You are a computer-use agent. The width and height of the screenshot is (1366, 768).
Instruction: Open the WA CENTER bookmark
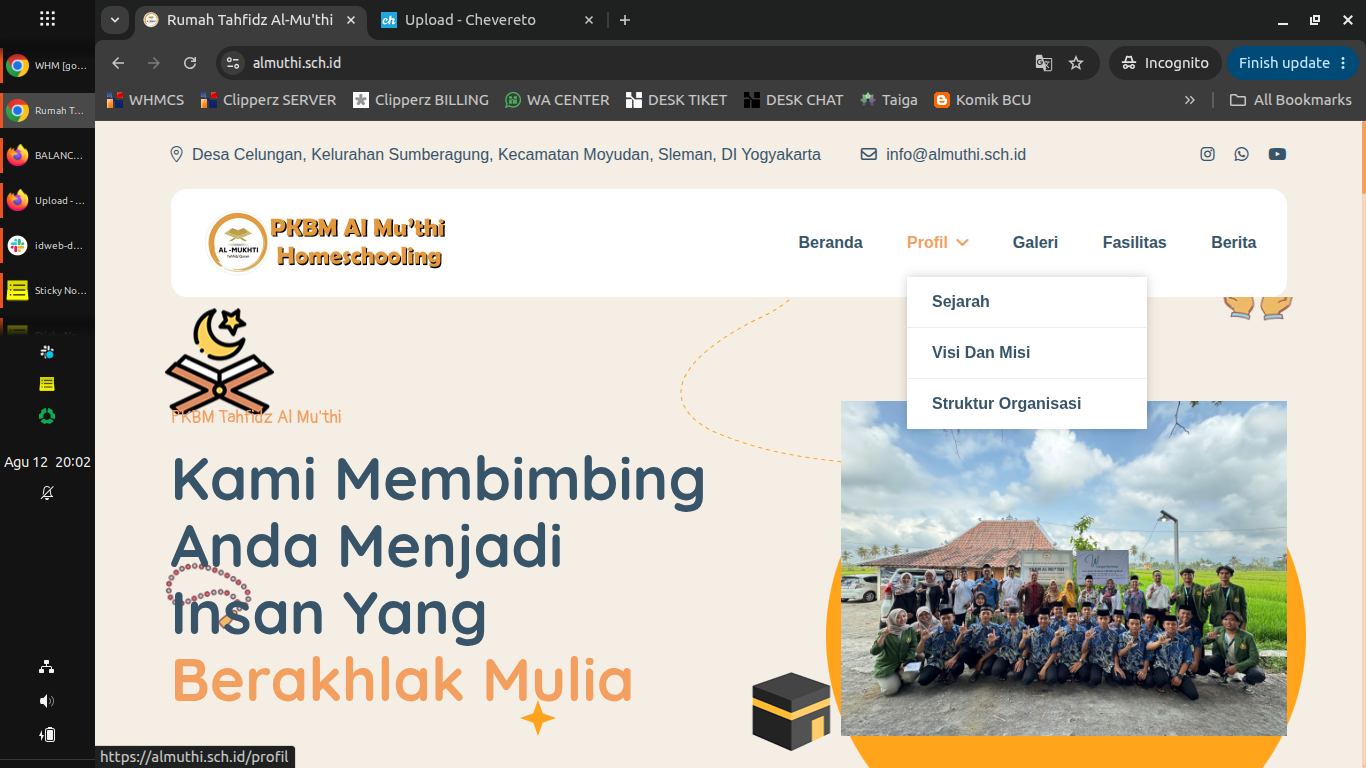click(x=557, y=100)
